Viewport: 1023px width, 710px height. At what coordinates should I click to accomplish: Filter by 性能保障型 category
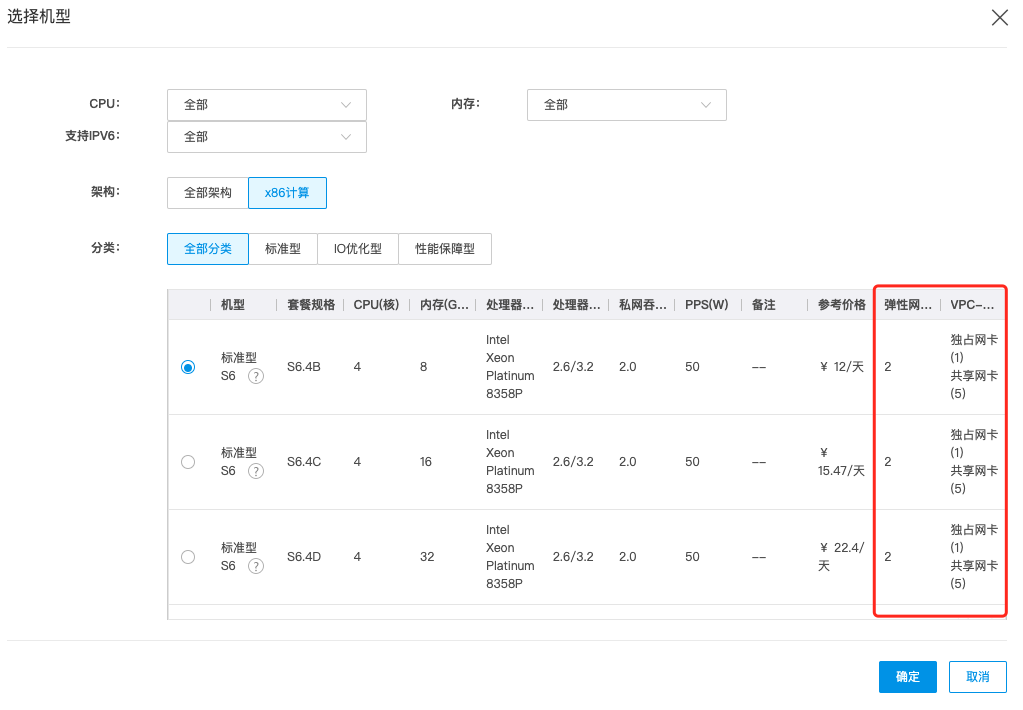[x=445, y=249]
